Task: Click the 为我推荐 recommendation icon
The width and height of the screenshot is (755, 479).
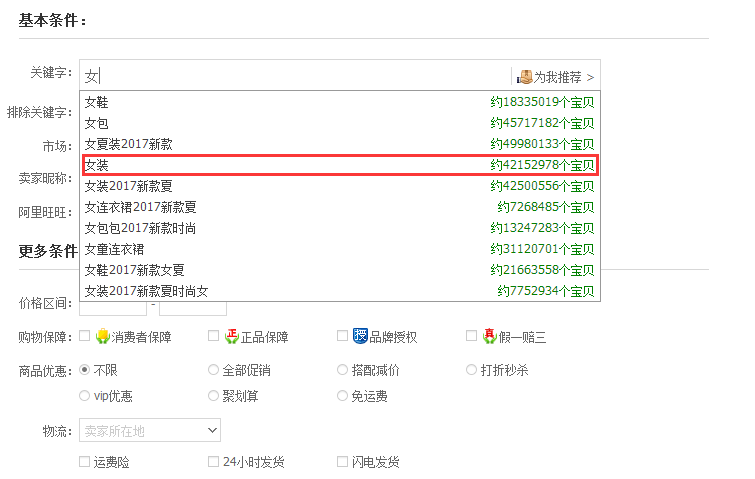Action: [x=524, y=76]
